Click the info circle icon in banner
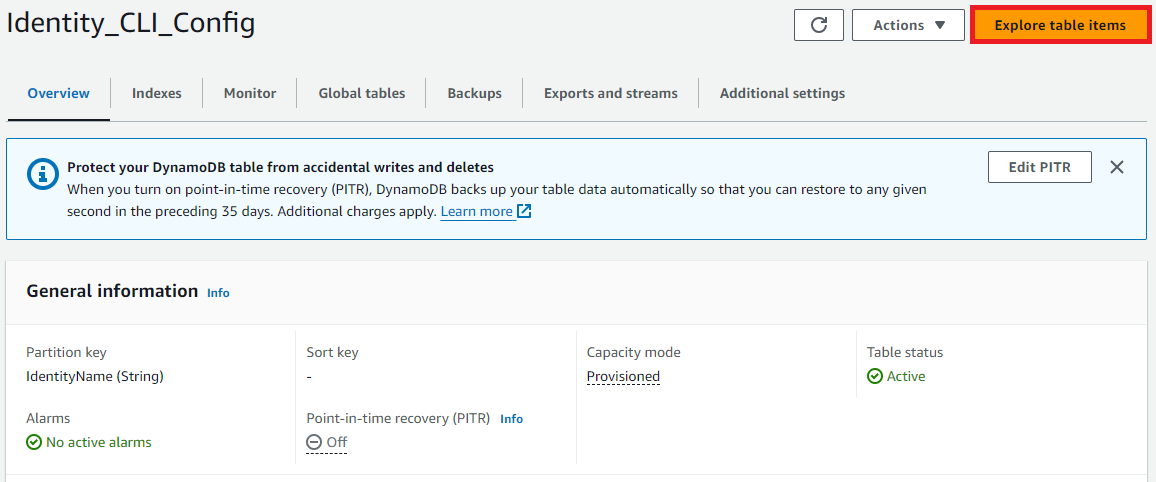The width and height of the screenshot is (1156, 482). (41, 174)
